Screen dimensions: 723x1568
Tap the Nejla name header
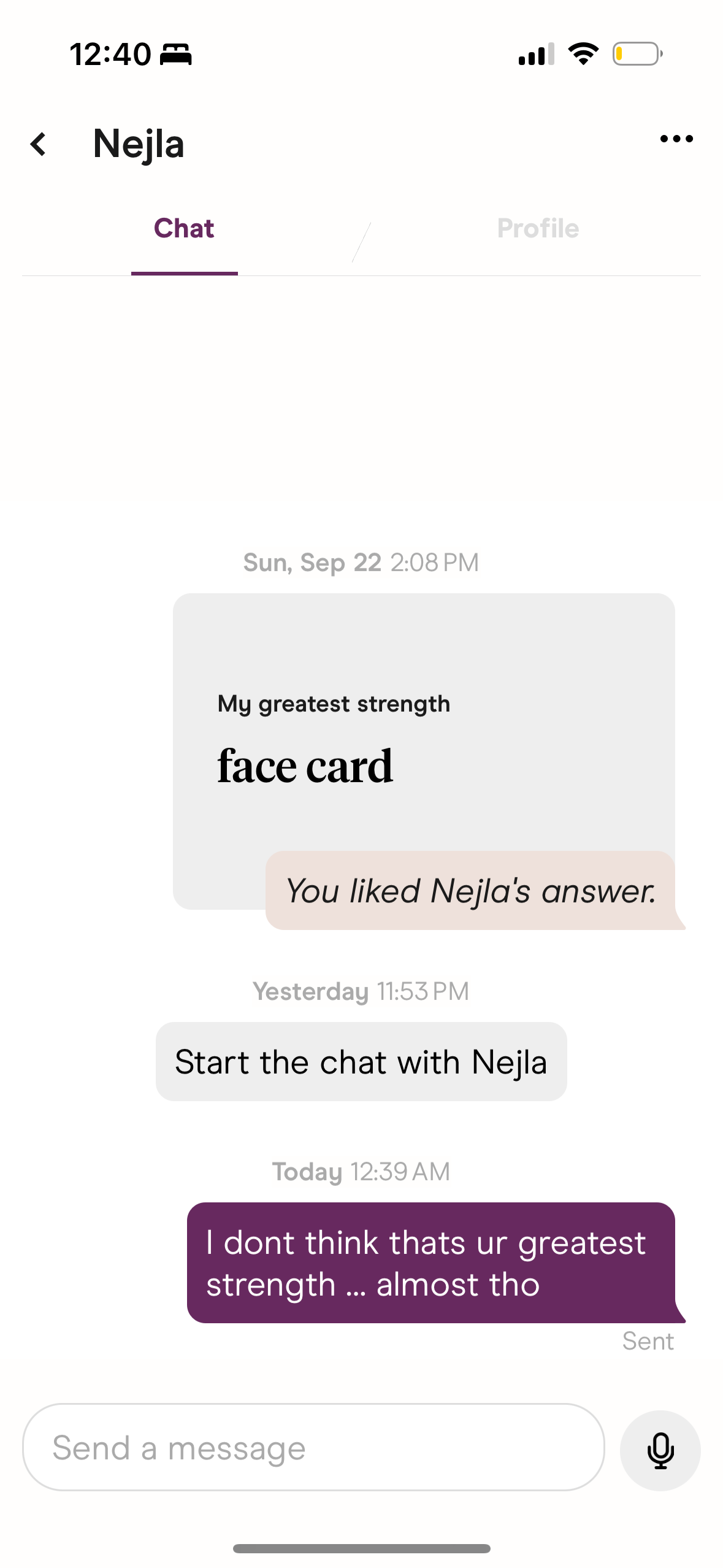point(139,144)
